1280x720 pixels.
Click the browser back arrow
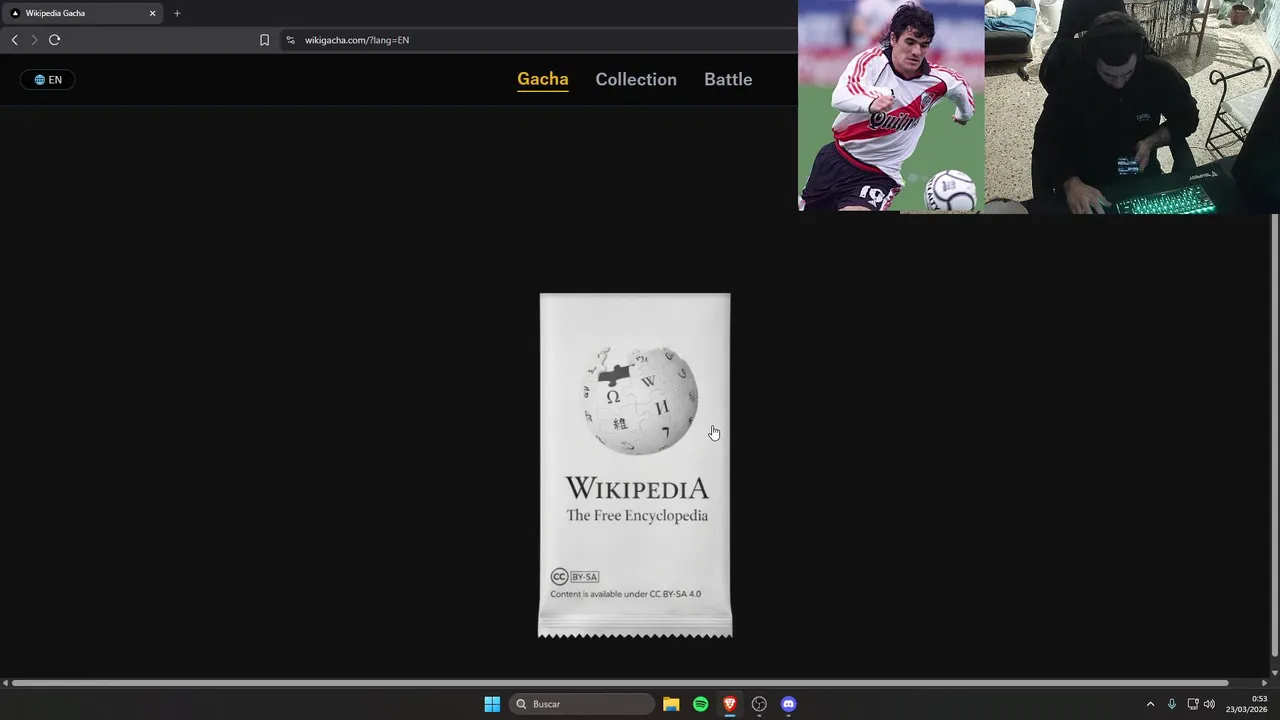tap(14, 40)
